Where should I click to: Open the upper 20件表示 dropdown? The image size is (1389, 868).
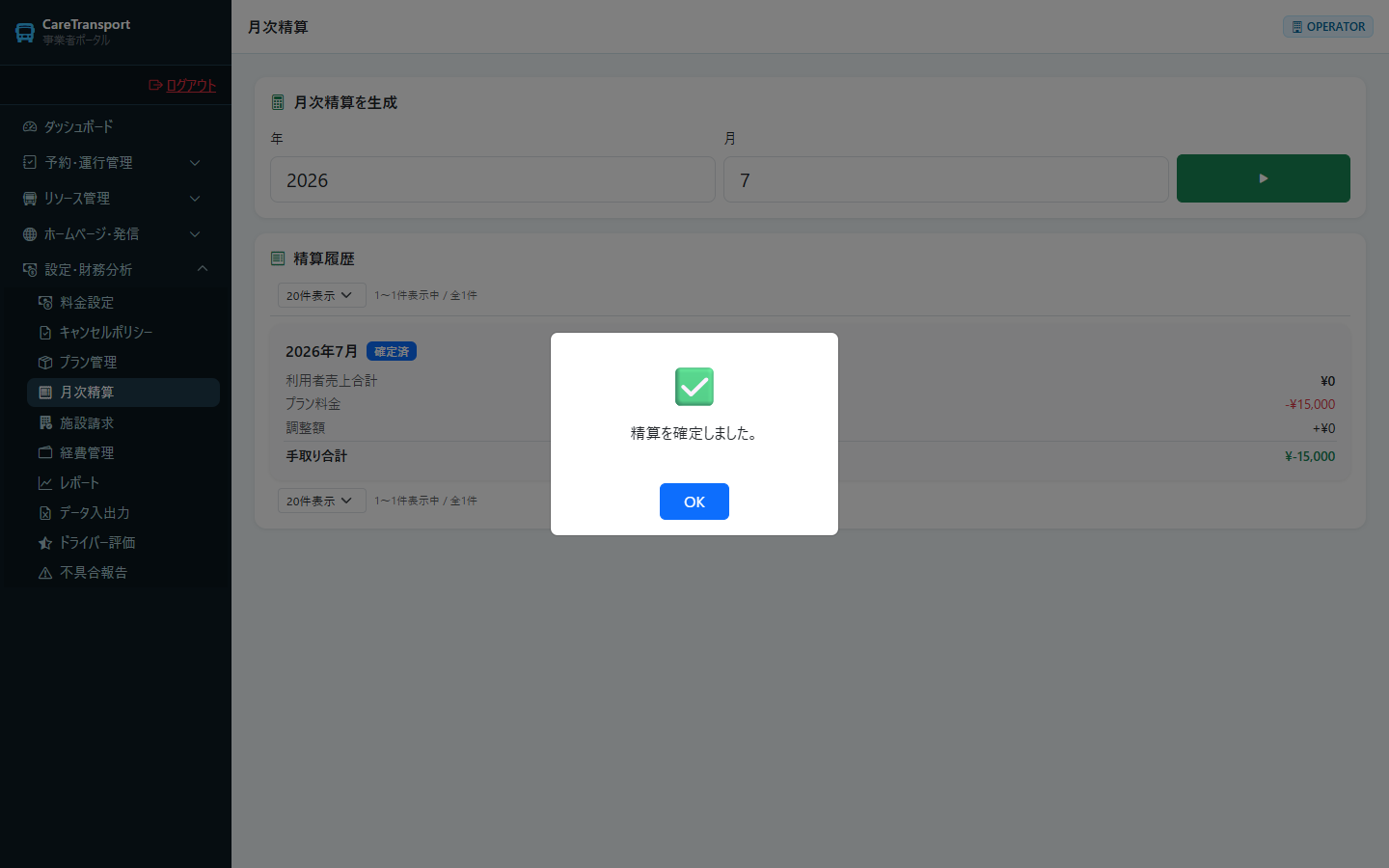point(322,295)
